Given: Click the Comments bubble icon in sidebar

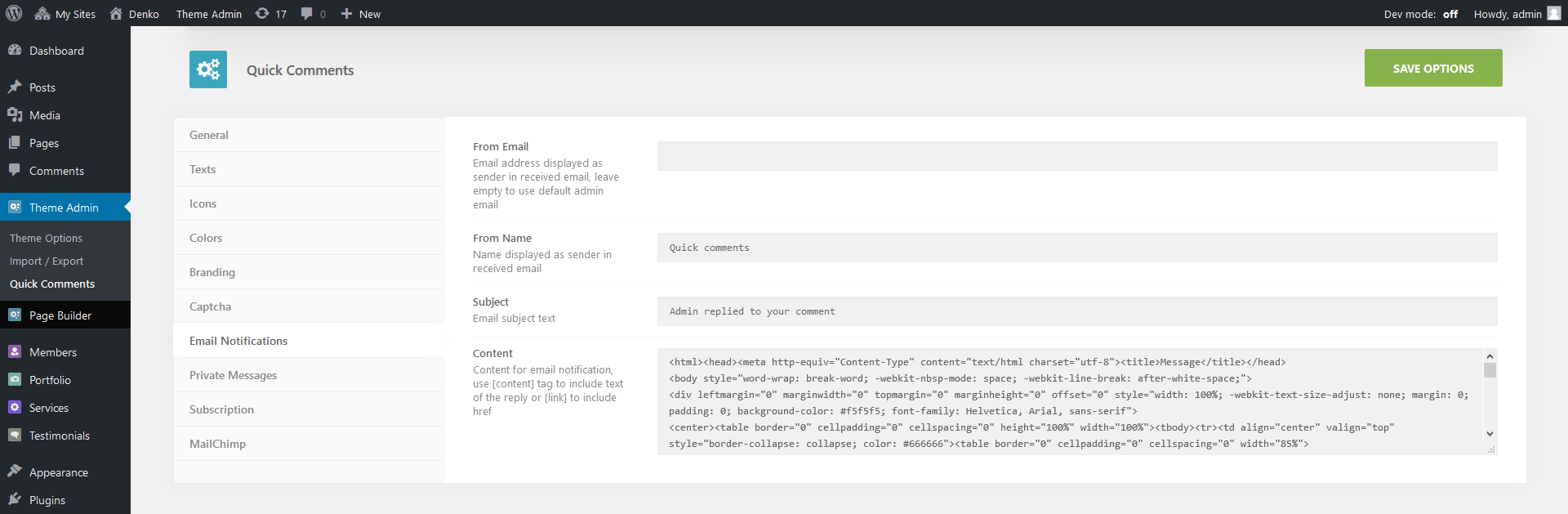Looking at the screenshot, I should pos(14,170).
